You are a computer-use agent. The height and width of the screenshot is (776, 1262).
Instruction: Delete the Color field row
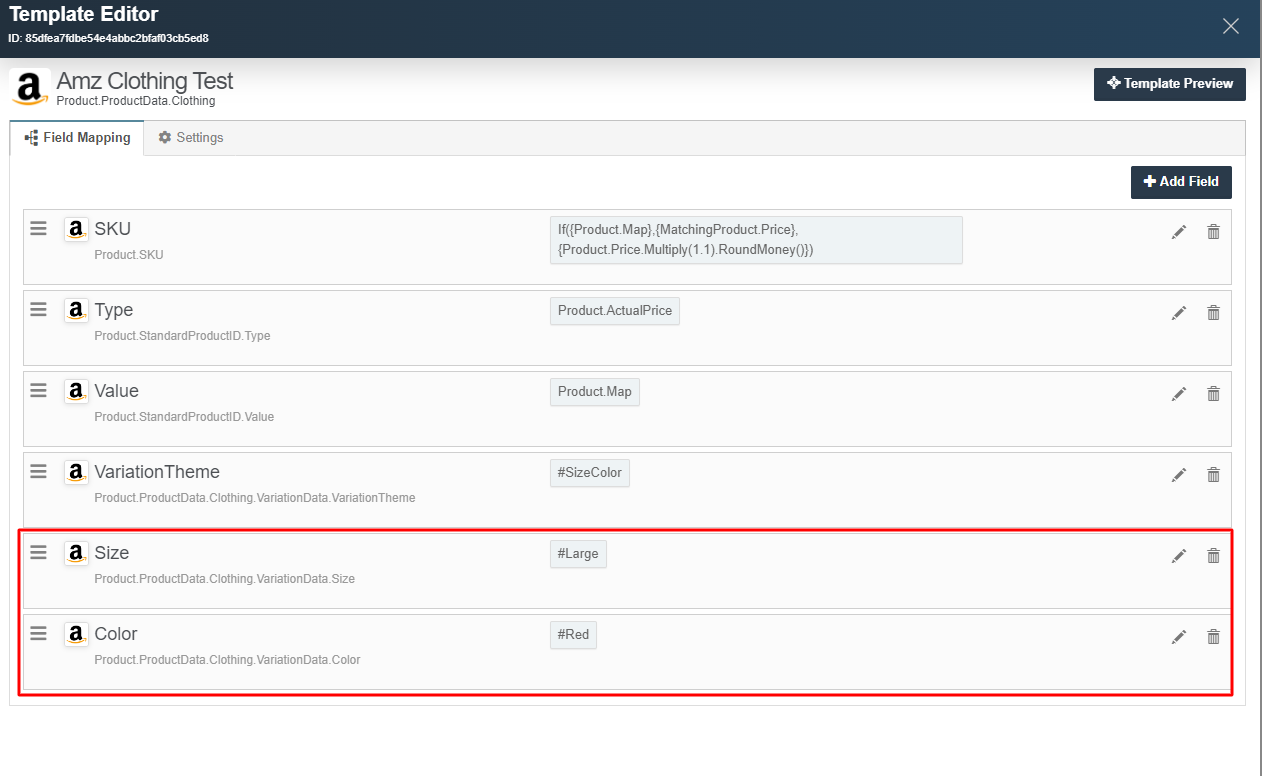coord(1213,637)
